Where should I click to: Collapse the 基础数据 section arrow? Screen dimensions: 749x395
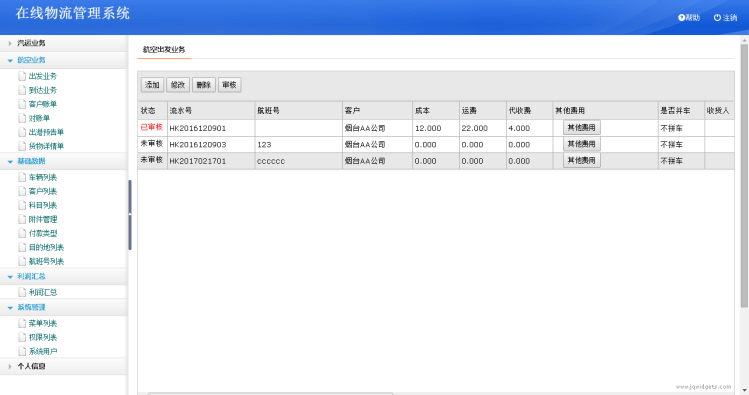(10, 161)
